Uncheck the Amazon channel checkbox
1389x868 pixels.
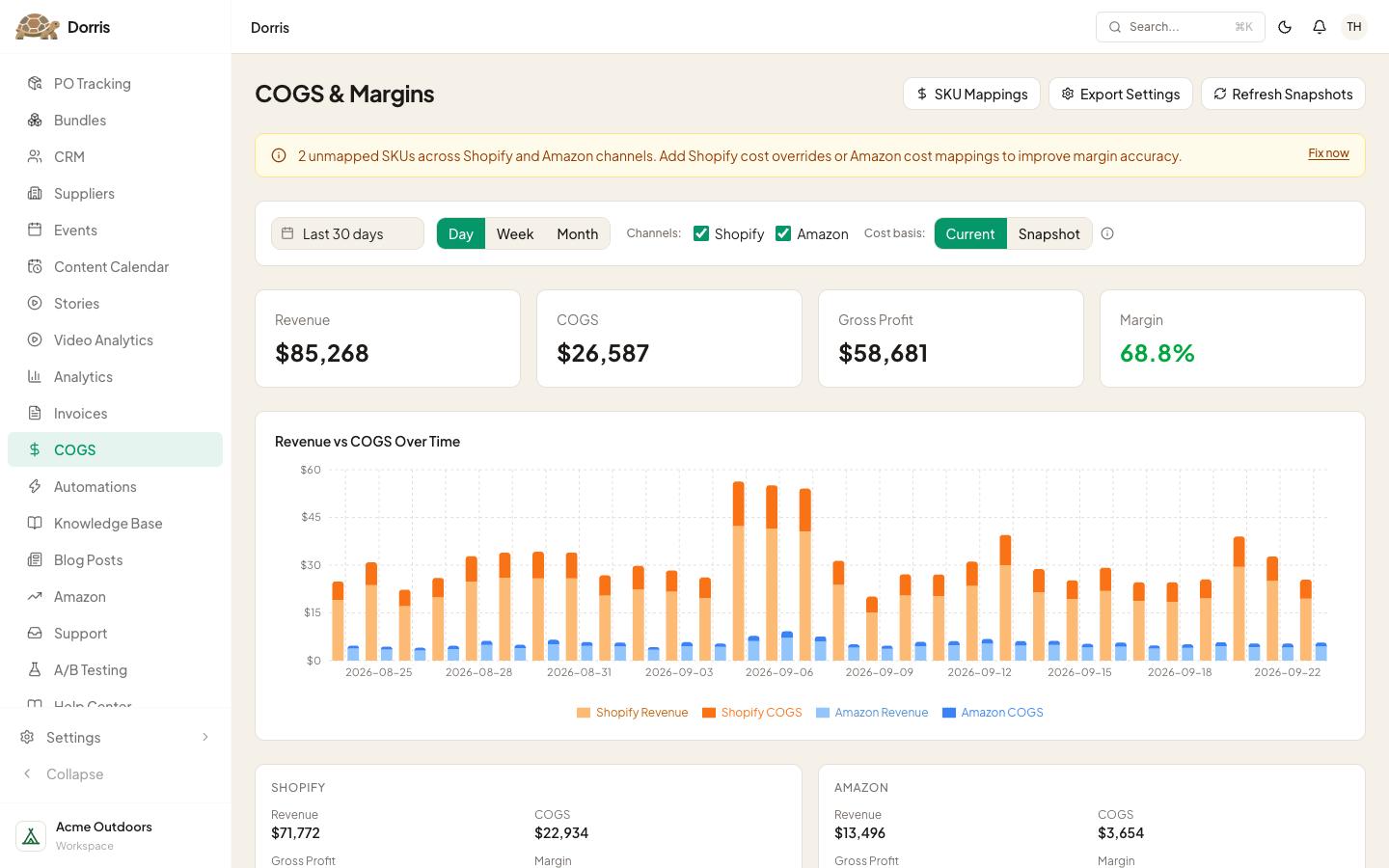pos(783,233)
